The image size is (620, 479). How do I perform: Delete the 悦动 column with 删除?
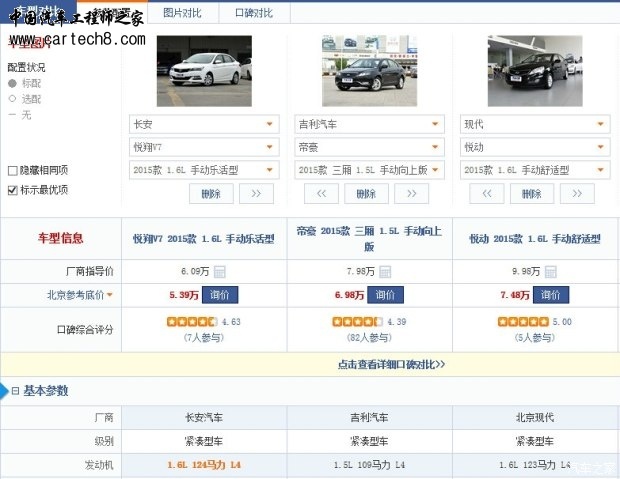coord(532,194)
